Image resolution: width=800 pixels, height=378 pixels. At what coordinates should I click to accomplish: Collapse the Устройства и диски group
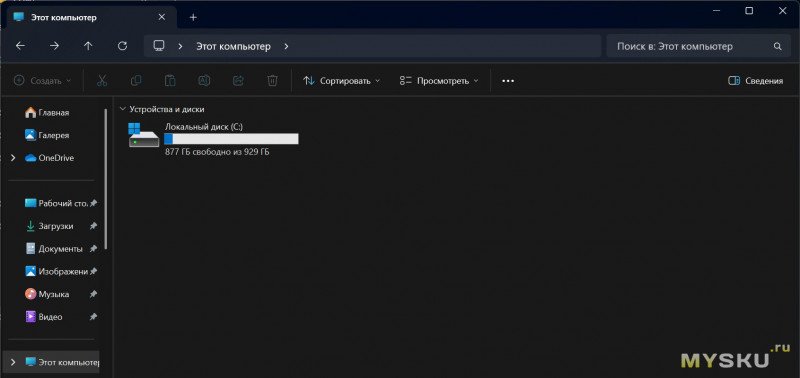122,109
